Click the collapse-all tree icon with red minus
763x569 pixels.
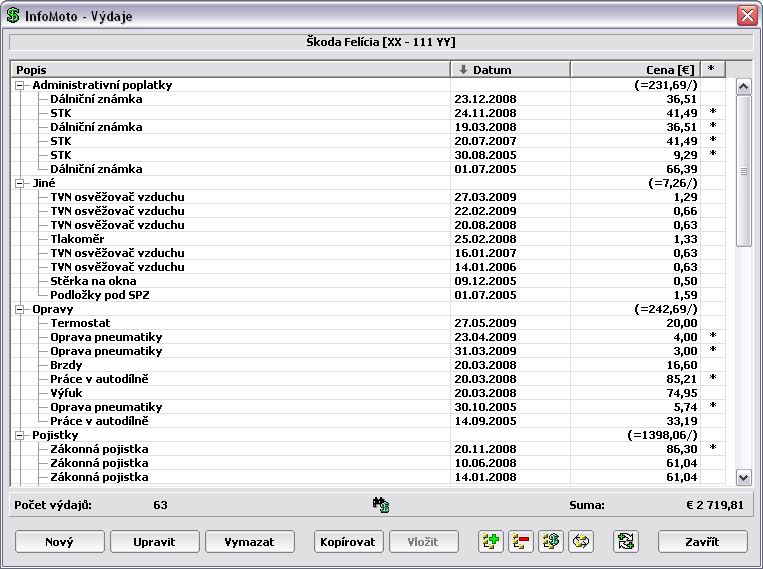[521, 541]
